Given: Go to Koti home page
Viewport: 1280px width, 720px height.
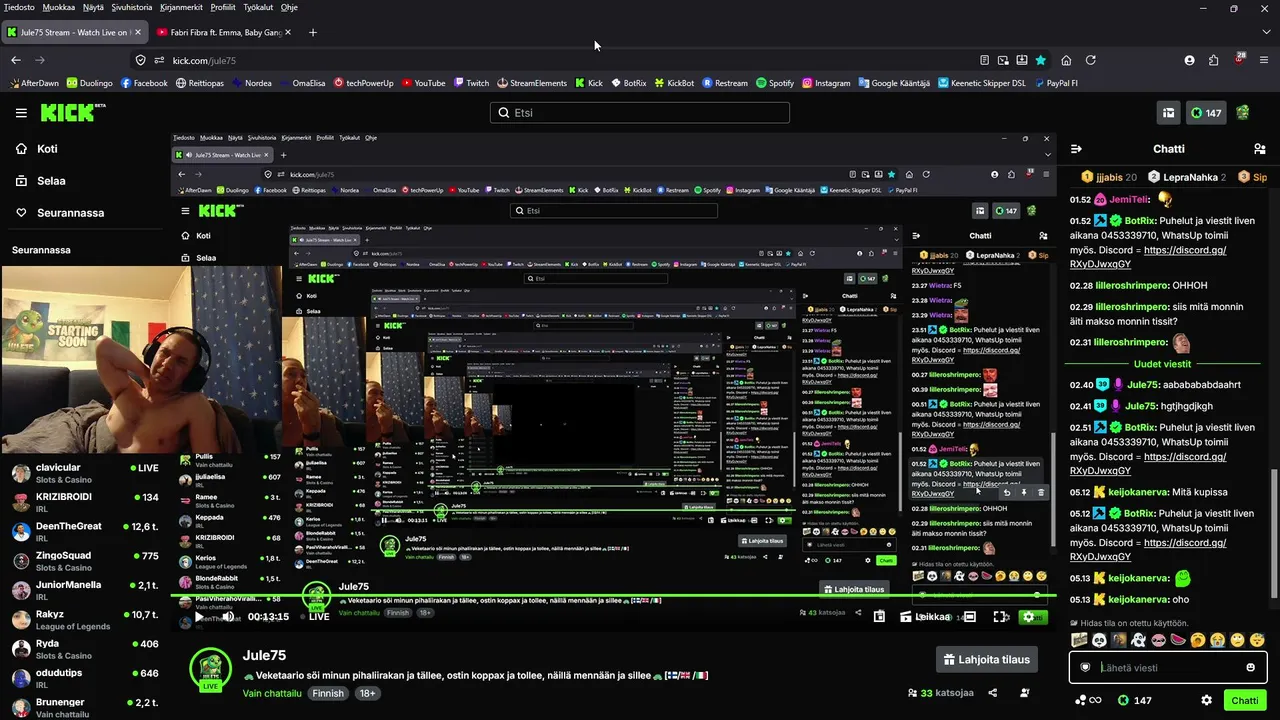Looking at the screenshot, I should click(x=37, y=149).
